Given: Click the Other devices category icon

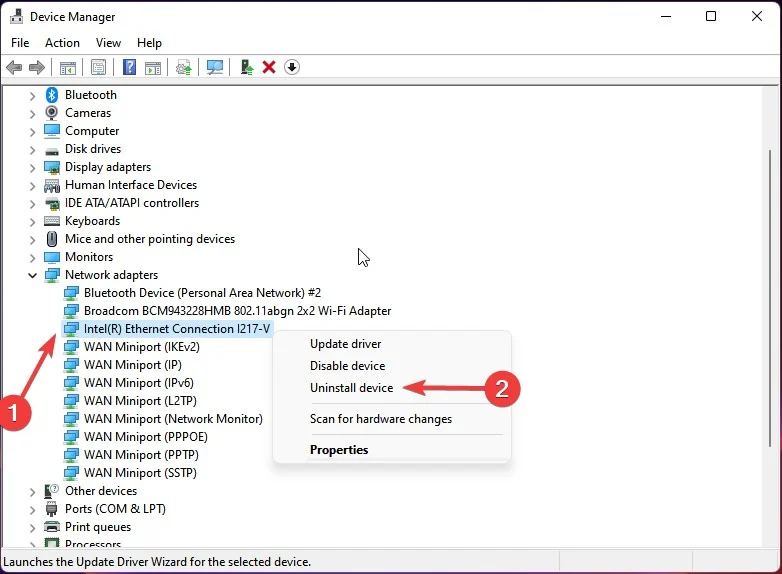Looking at the screenshot, I should pyautogui.click(x=51, y=491).
